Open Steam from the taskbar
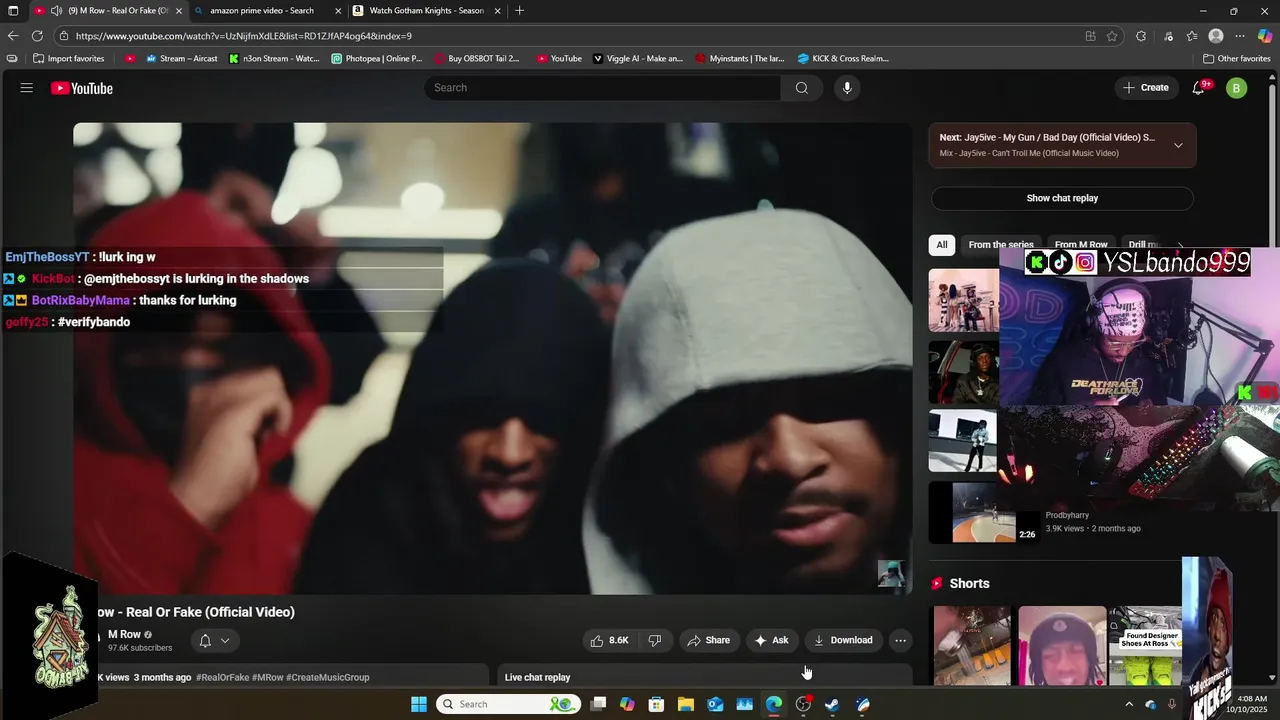The height and width of the screenshot is (720, 1280). coord(832,704)
